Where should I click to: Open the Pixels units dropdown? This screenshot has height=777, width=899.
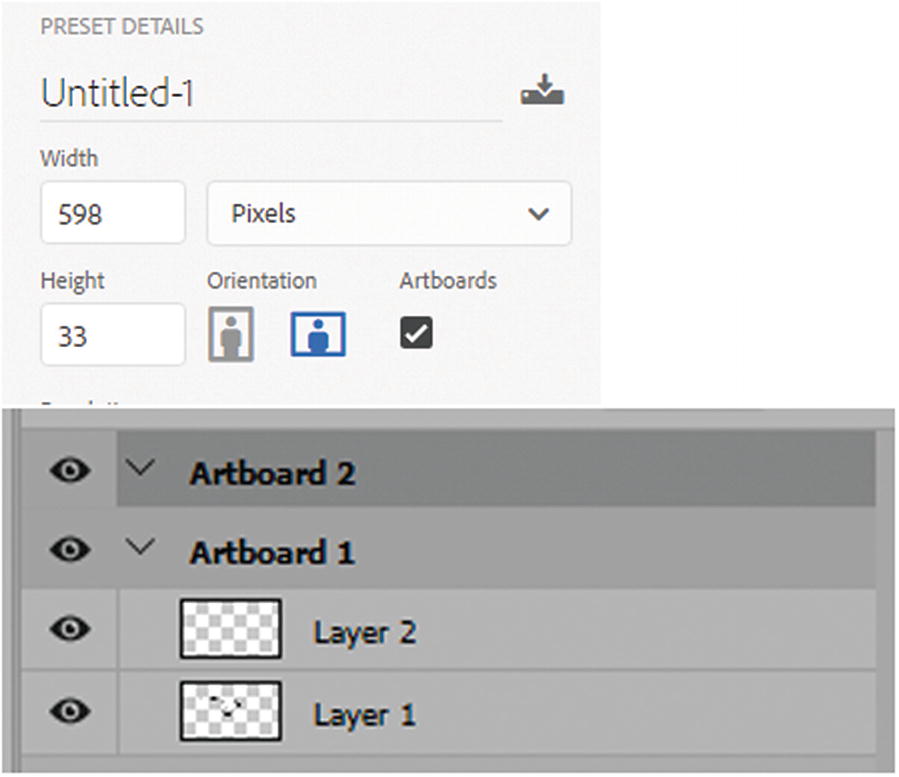[389, 213]
